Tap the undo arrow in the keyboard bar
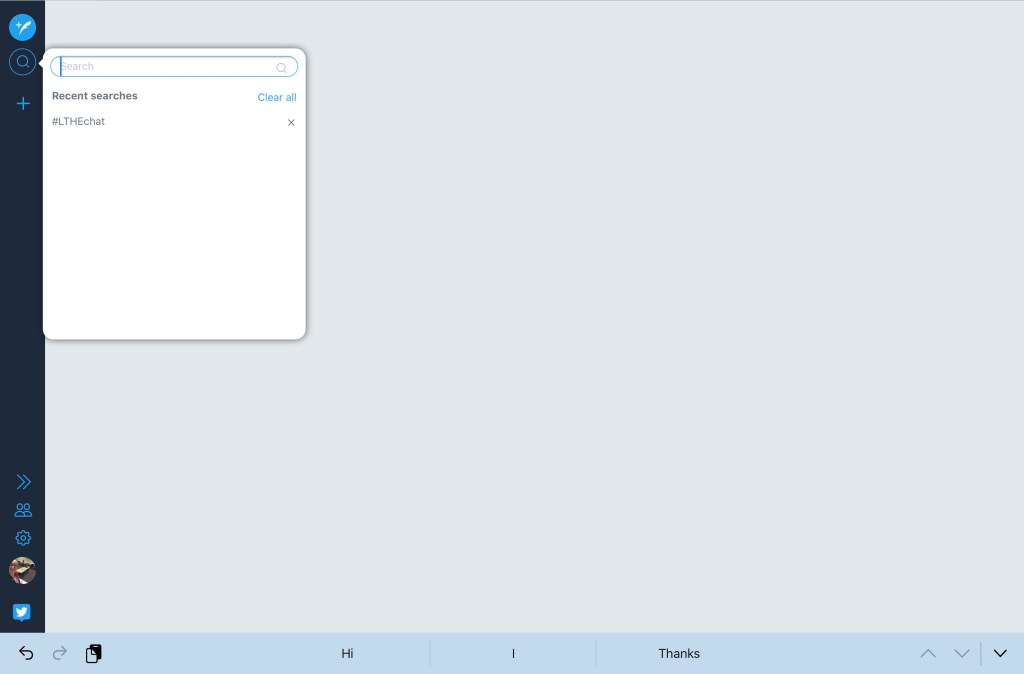 27,653
